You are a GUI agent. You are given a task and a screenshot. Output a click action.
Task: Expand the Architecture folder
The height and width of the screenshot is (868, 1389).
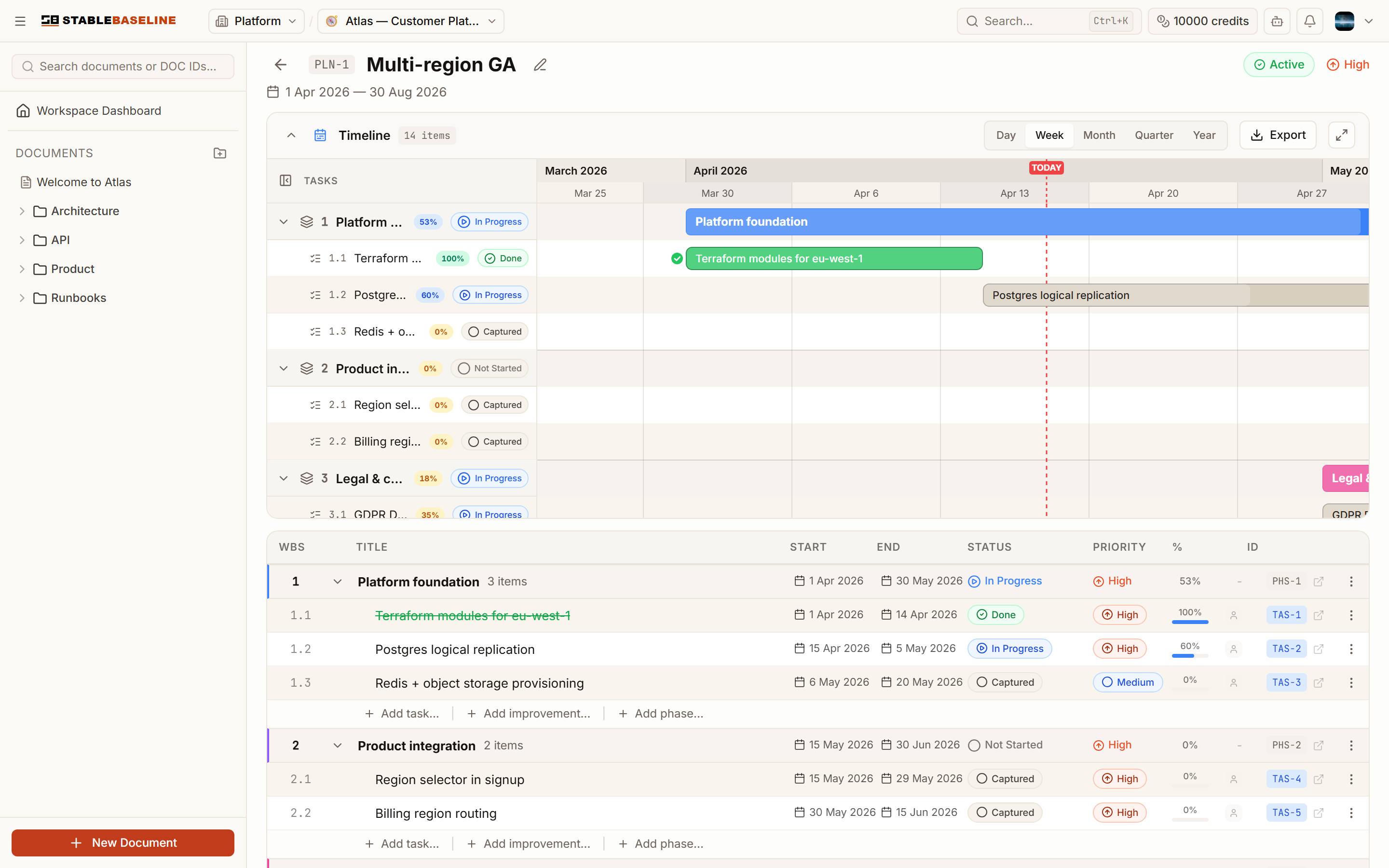click(x=22, y=211)
